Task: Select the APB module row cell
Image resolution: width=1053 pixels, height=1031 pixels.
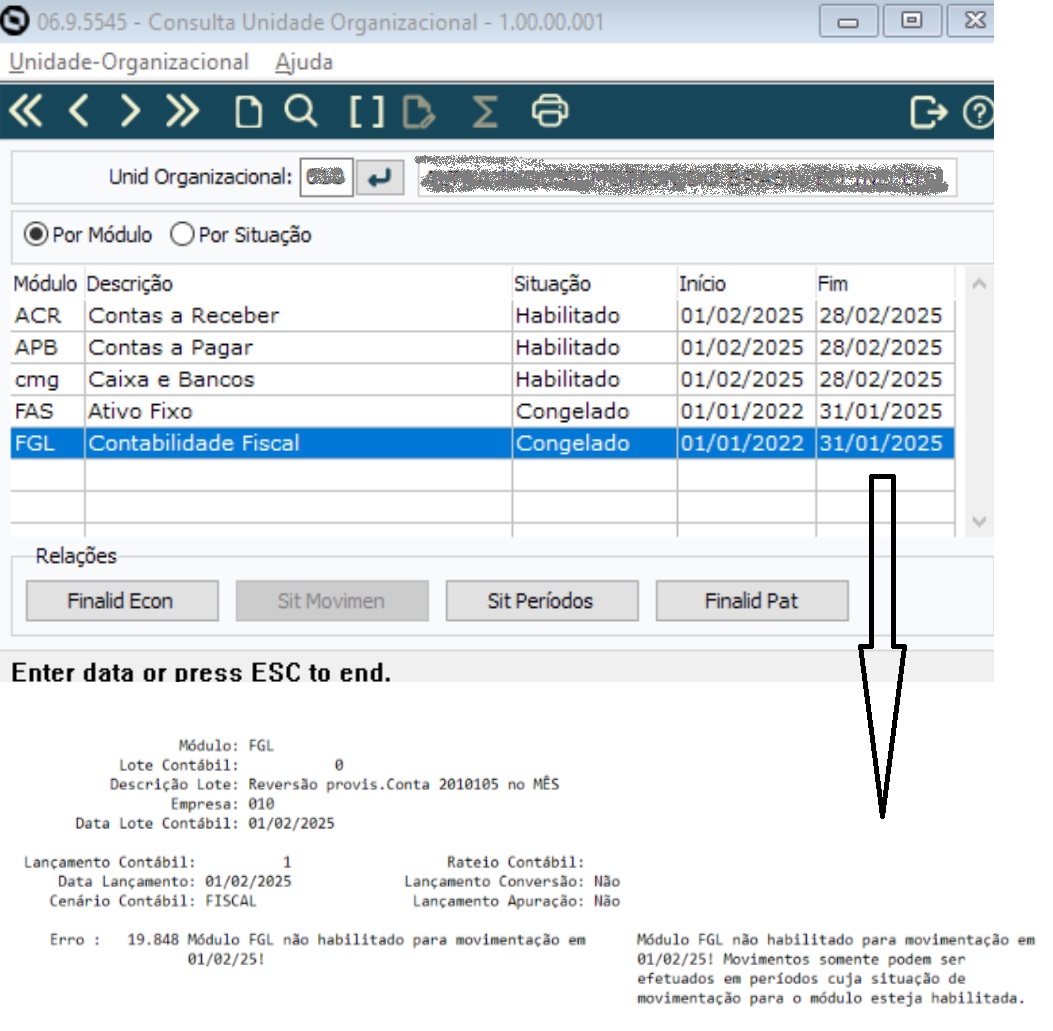Action: click(47, 348)
